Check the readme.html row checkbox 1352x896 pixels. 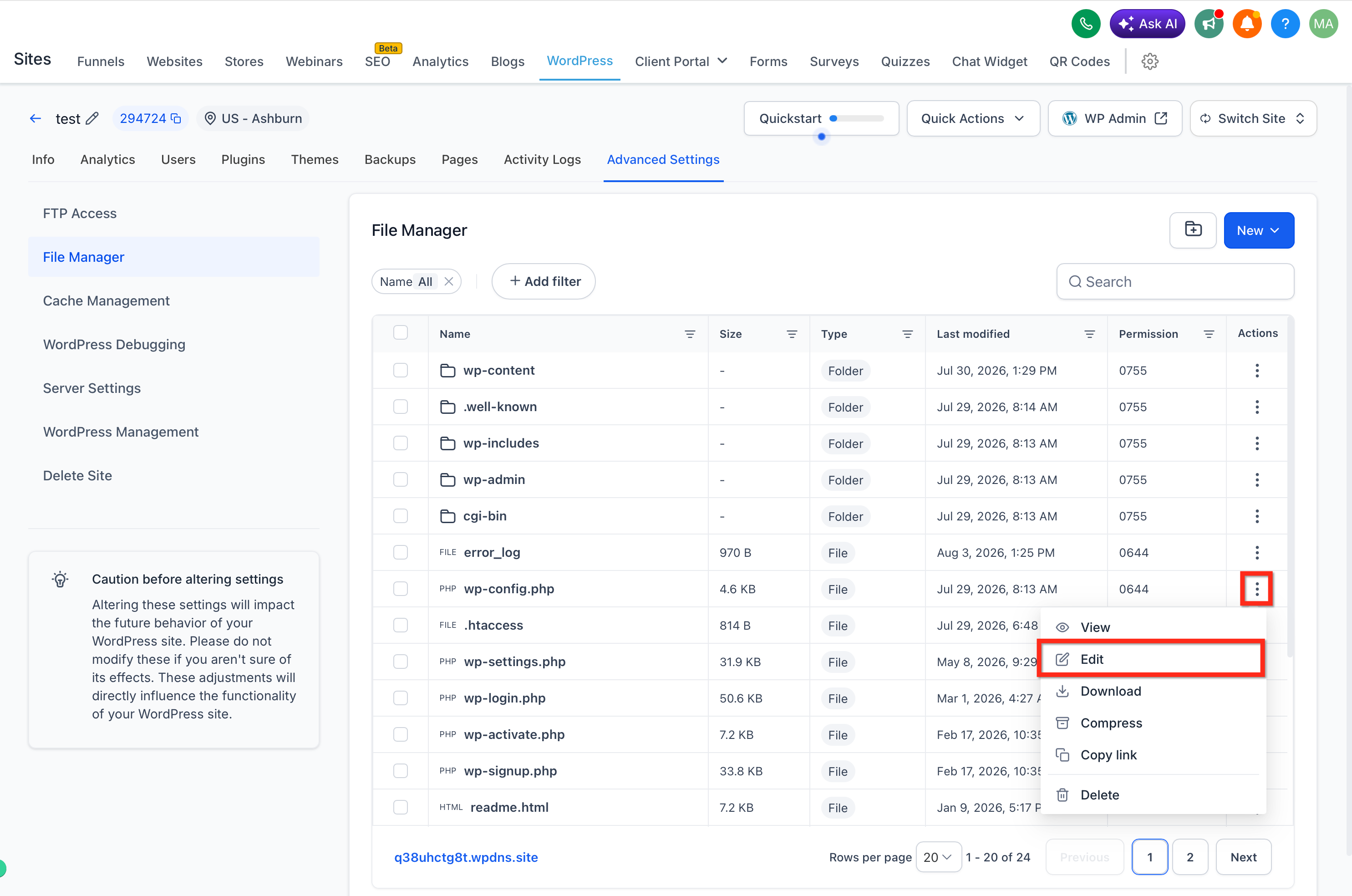[x=401, y=807]
